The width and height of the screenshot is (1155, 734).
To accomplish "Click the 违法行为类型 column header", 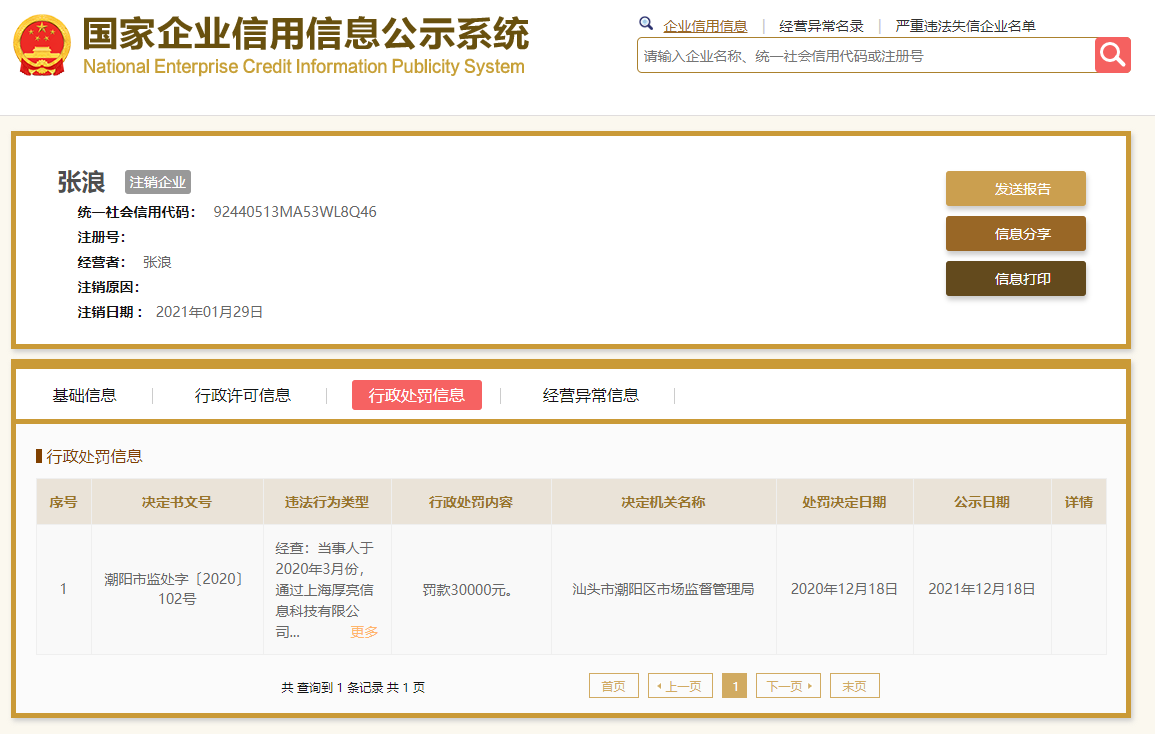I will click(327, 502).
